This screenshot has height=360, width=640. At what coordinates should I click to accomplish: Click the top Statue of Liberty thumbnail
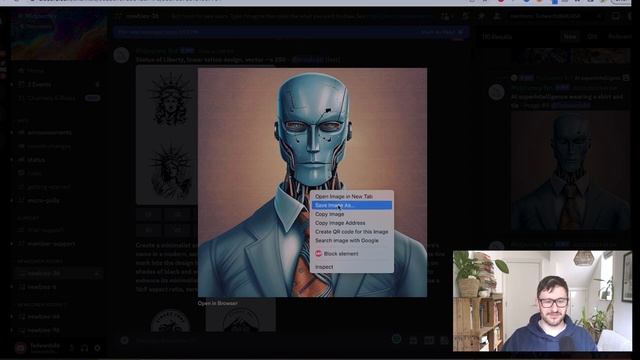click(171, 100)
